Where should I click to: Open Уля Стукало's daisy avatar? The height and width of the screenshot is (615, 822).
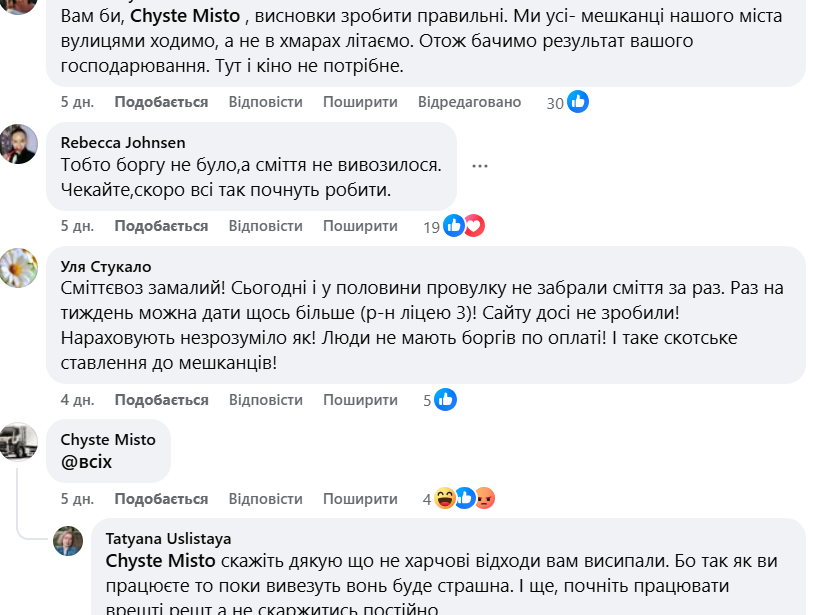(18, 268)
